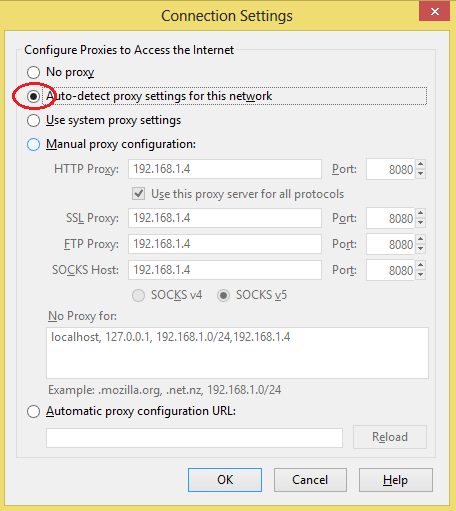Increase SSL Proxy port with up arrow

pyautogui.click(x=421, y=213)
